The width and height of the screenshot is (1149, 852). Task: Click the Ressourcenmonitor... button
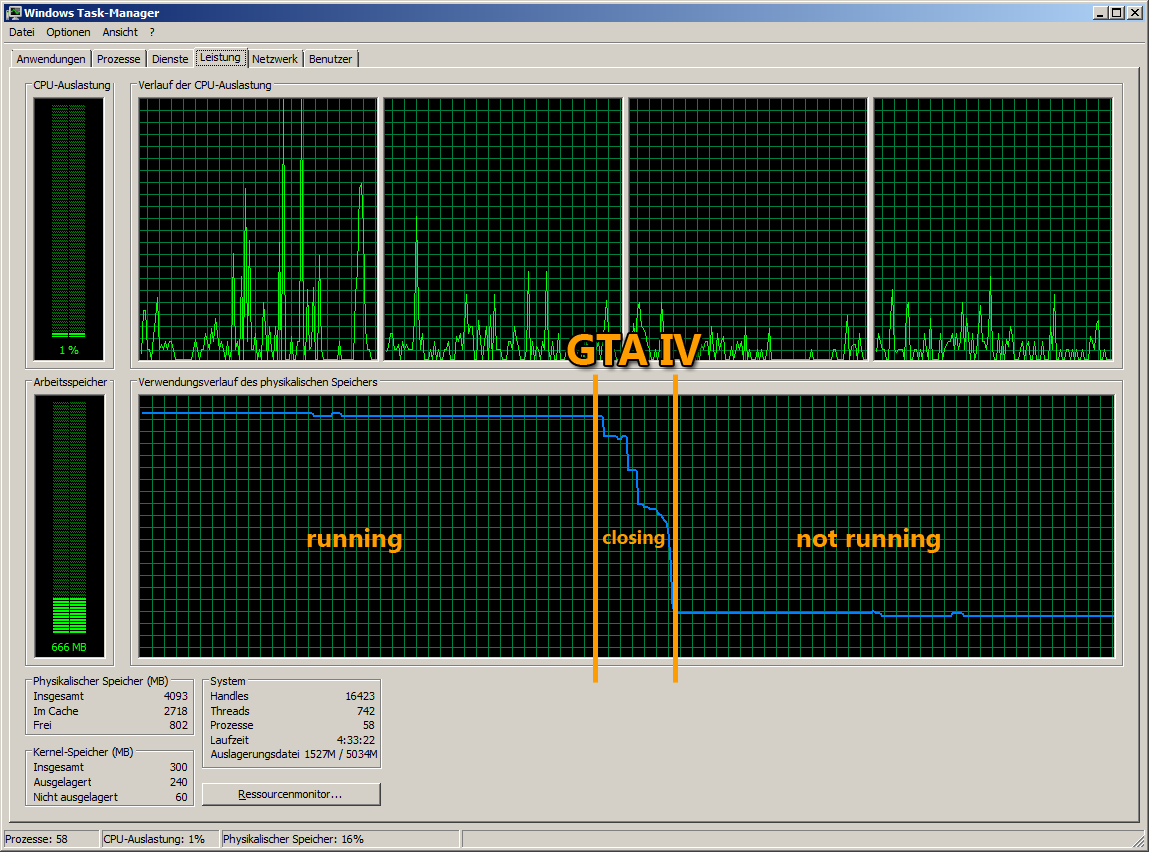point(291,794)
